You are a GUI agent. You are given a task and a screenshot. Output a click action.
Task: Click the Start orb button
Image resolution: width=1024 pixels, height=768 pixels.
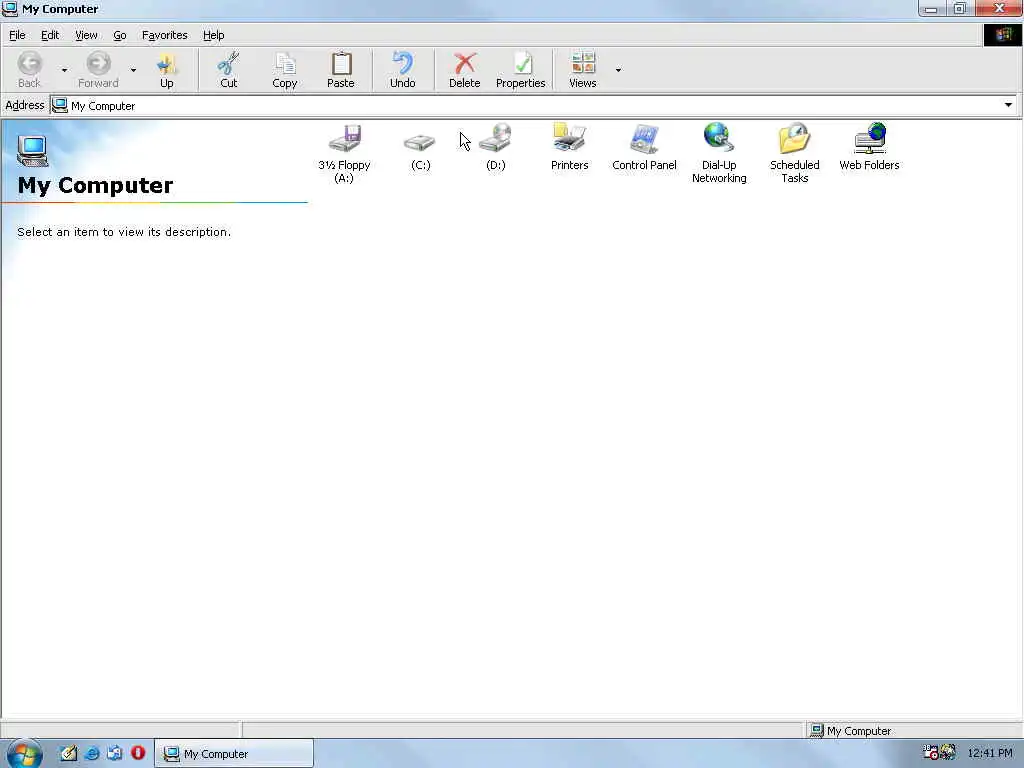(x=24, y=754)
